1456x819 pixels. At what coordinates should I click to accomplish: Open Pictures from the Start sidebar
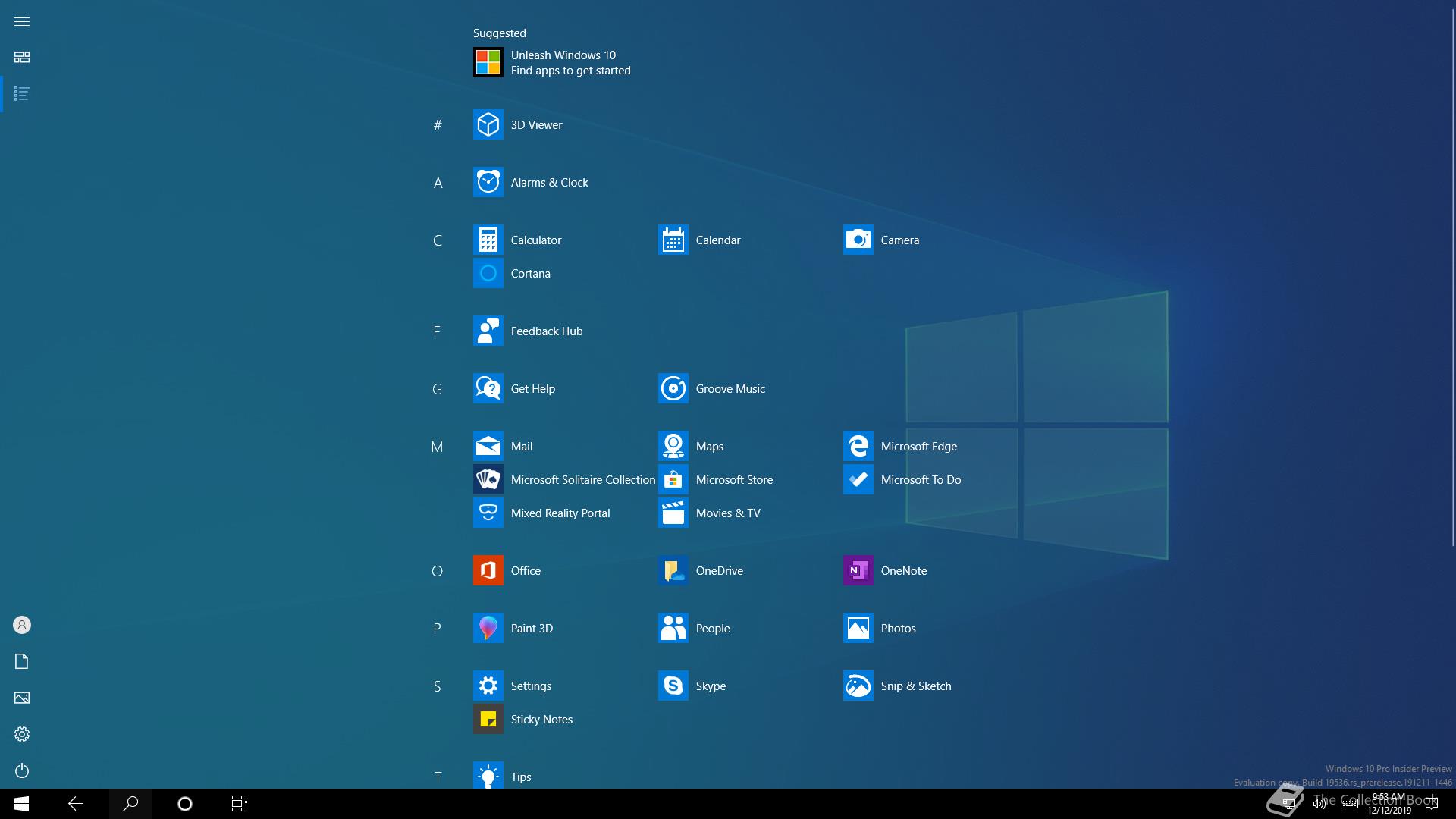click(x=22, y=698)
